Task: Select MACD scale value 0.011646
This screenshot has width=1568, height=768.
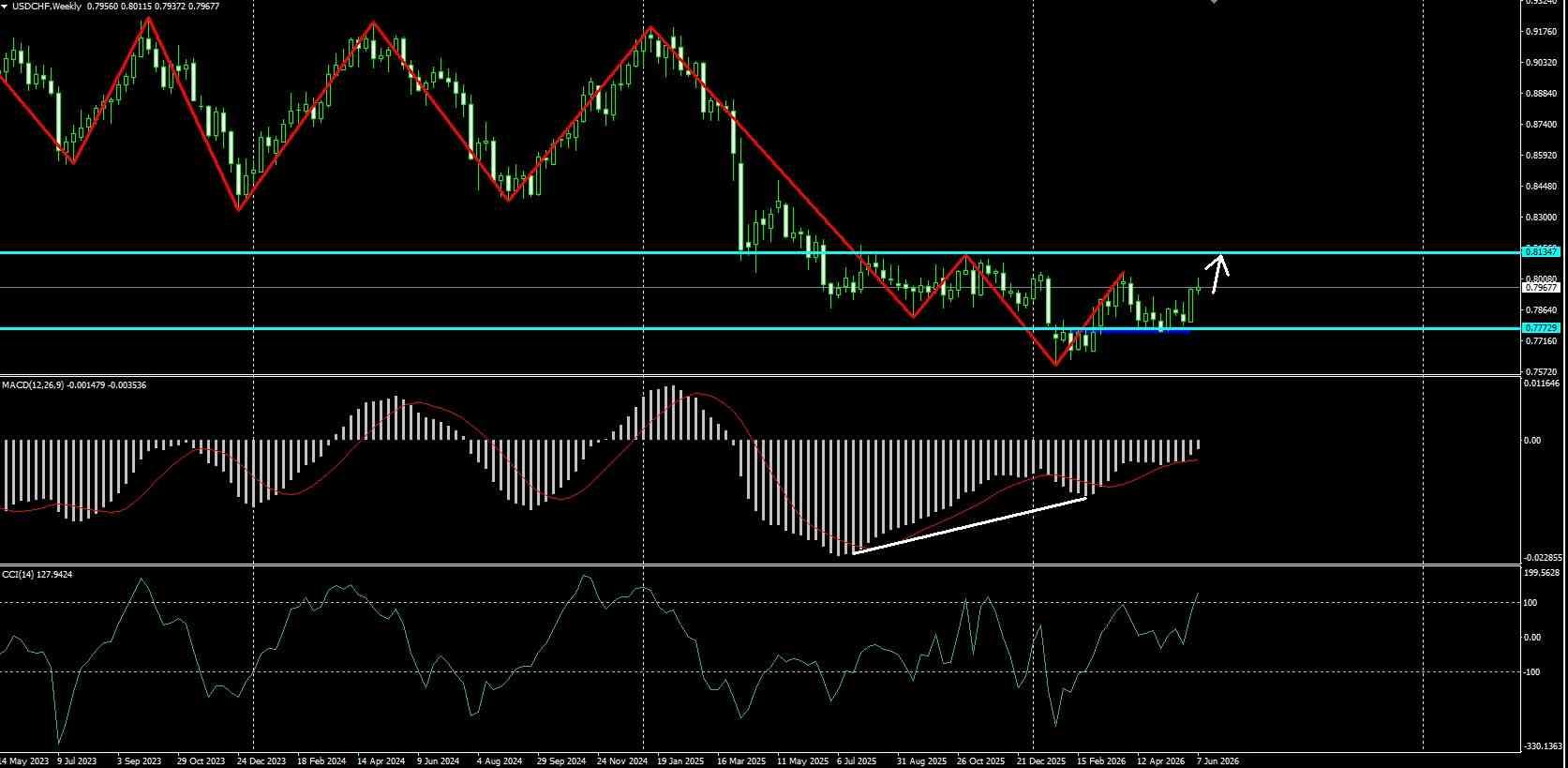Action: (1544, 384)
